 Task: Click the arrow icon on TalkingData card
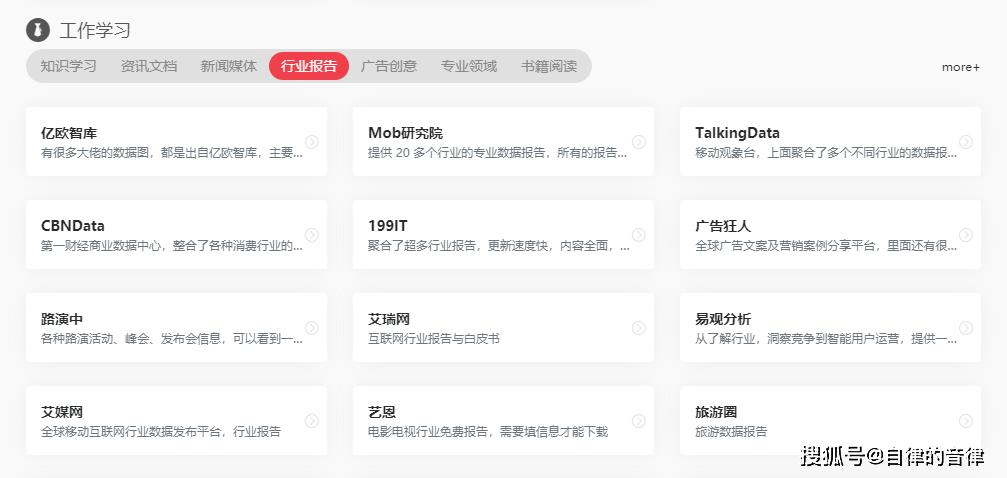tap(966, 142)
